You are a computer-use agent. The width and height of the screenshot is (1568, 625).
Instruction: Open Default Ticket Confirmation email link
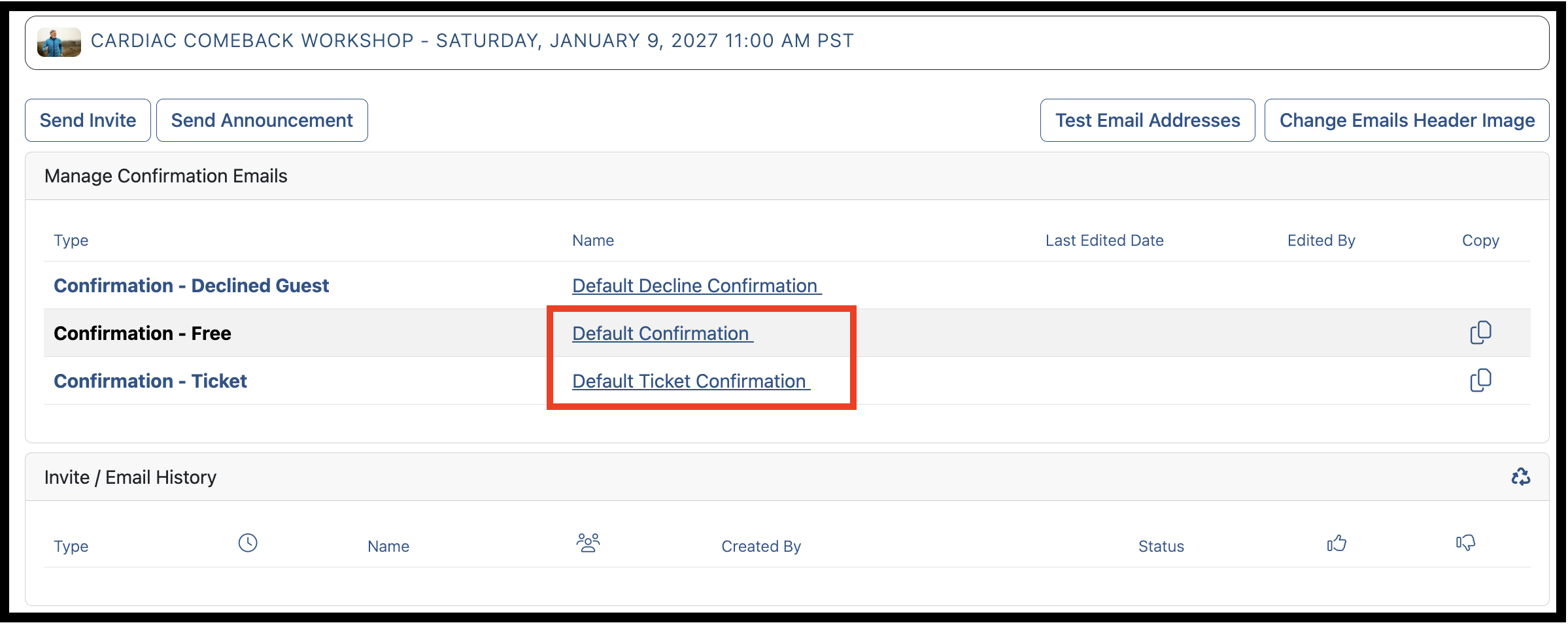691,381
